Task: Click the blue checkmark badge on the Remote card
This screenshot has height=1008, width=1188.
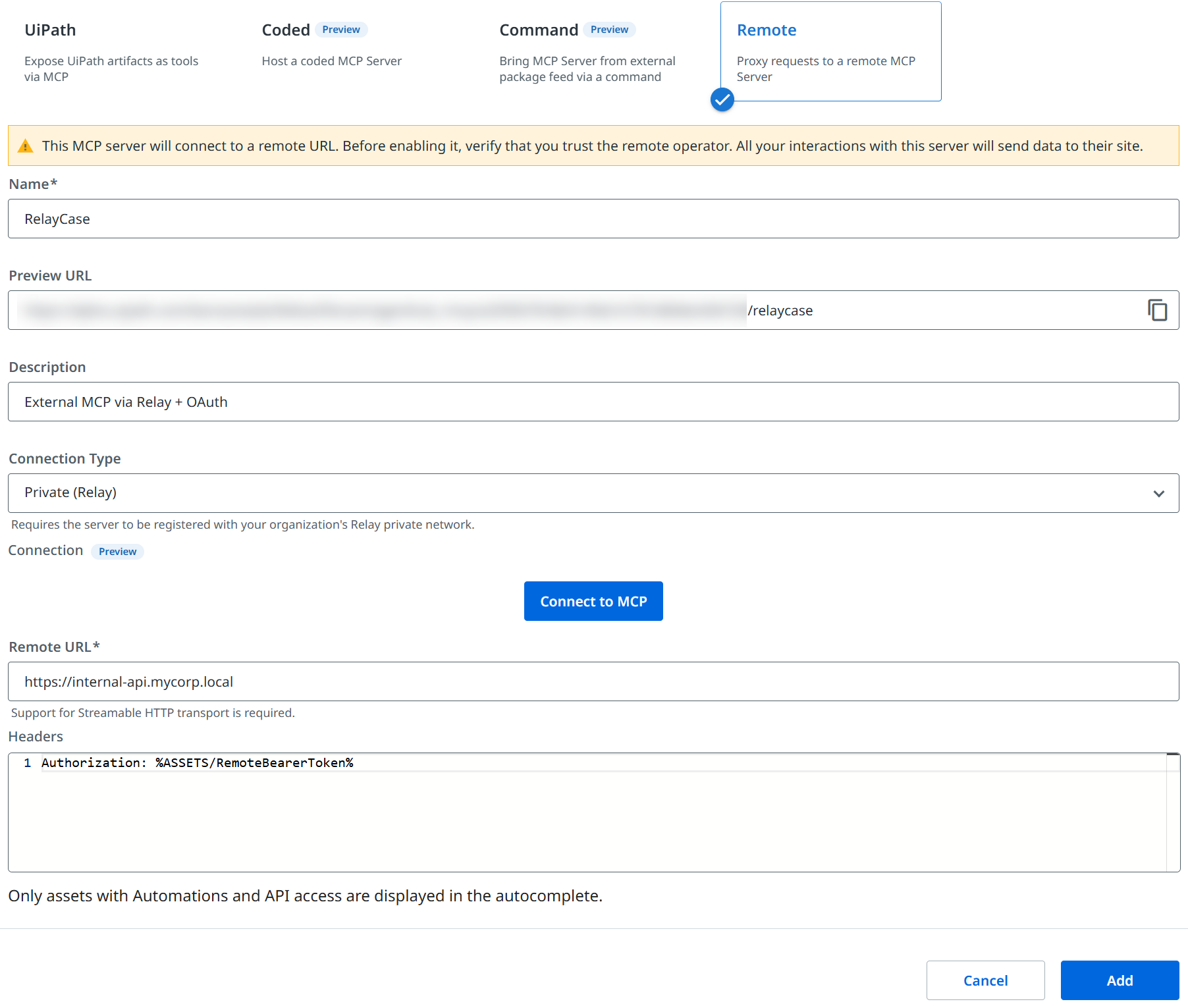Action: pos(722,99)
